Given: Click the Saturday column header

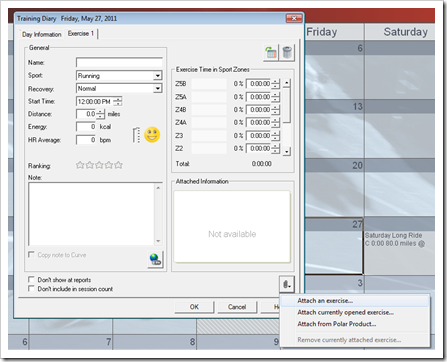Looking at the screenshot, I should [405, 32].
